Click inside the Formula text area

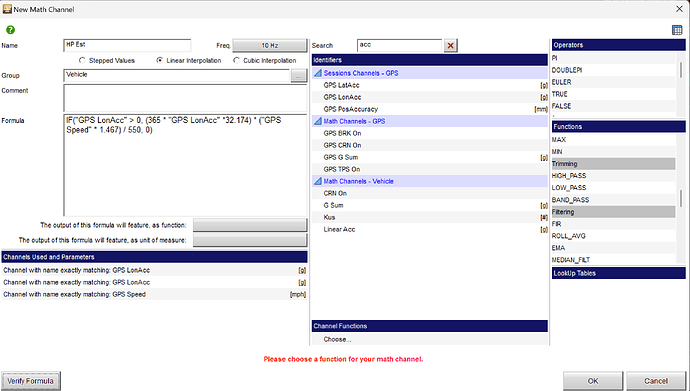[x=185, y=165]
